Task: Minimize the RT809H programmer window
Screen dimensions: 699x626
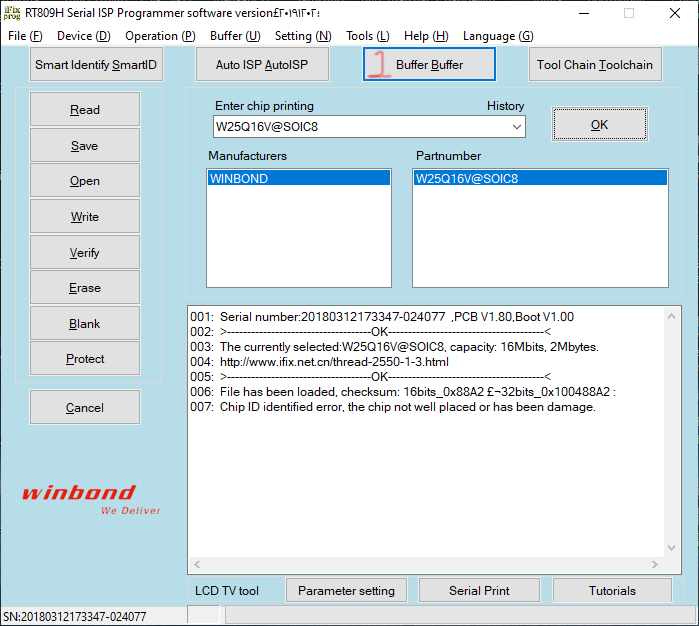Action: tap(584, 13)
